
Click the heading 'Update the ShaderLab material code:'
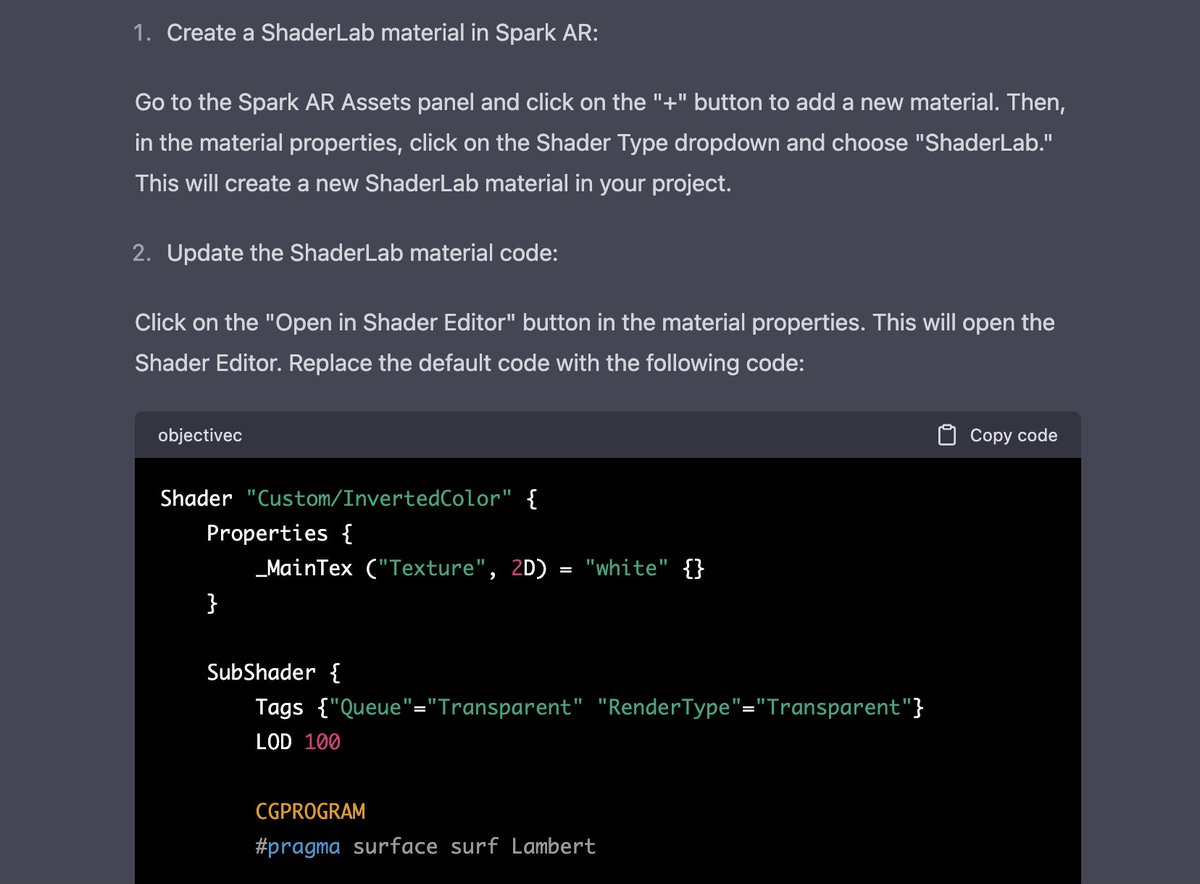coord(362,253)
